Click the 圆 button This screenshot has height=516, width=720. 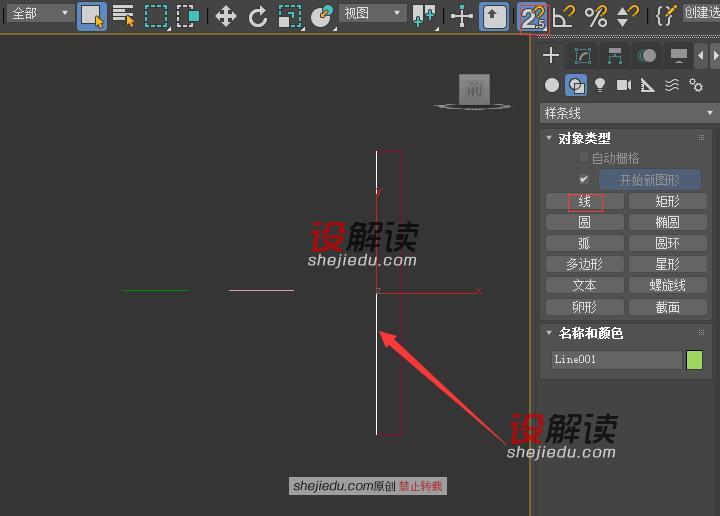[x=585, y=222]
